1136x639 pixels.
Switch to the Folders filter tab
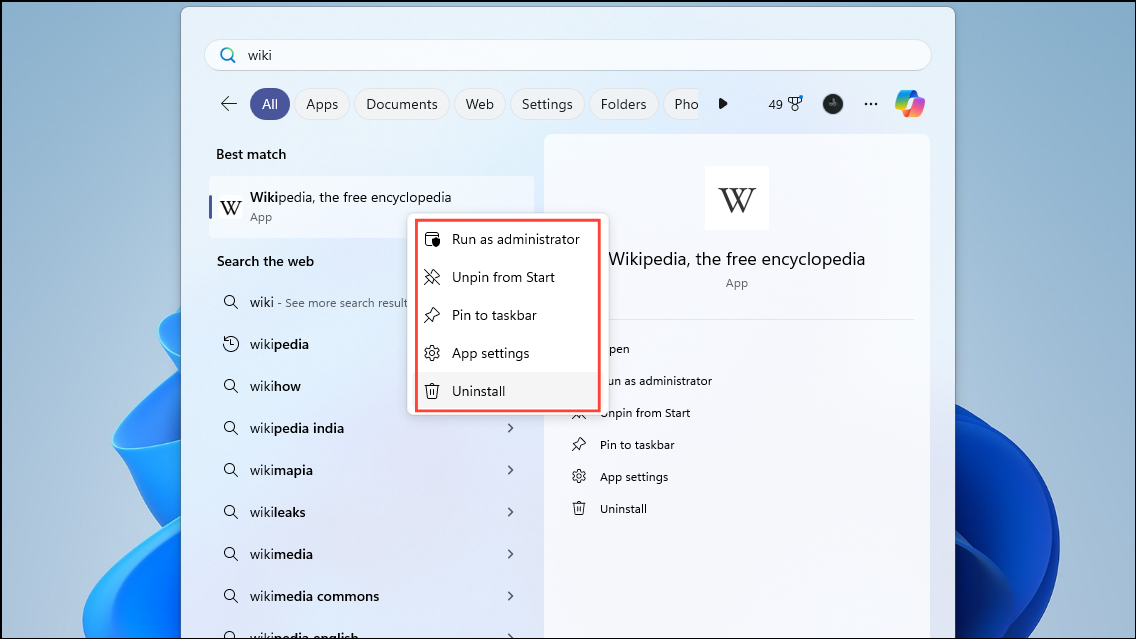[623, 104]
